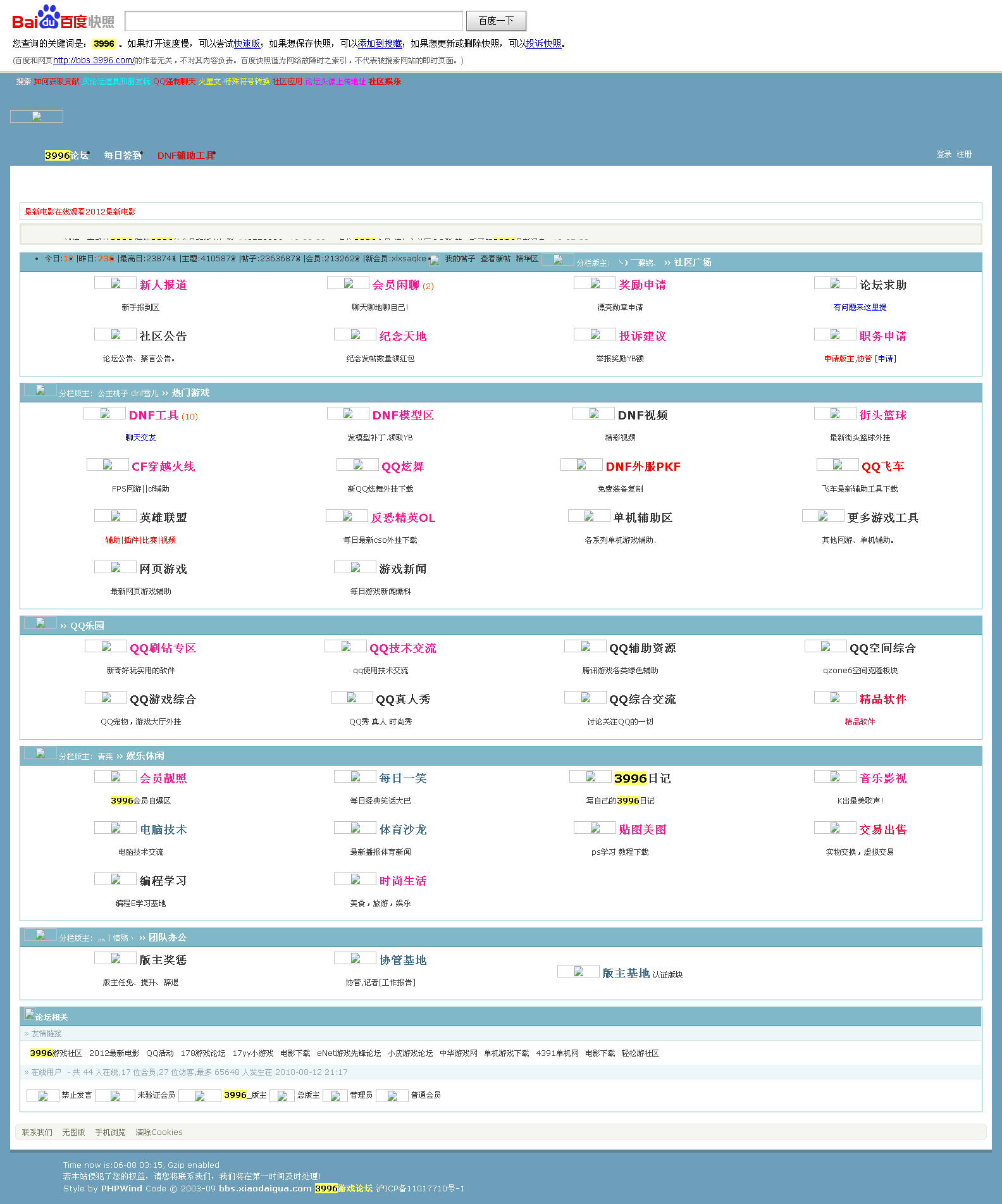Click the Baidu search input field
The width and height of the screenshot is (1002, 1204).
294,21
